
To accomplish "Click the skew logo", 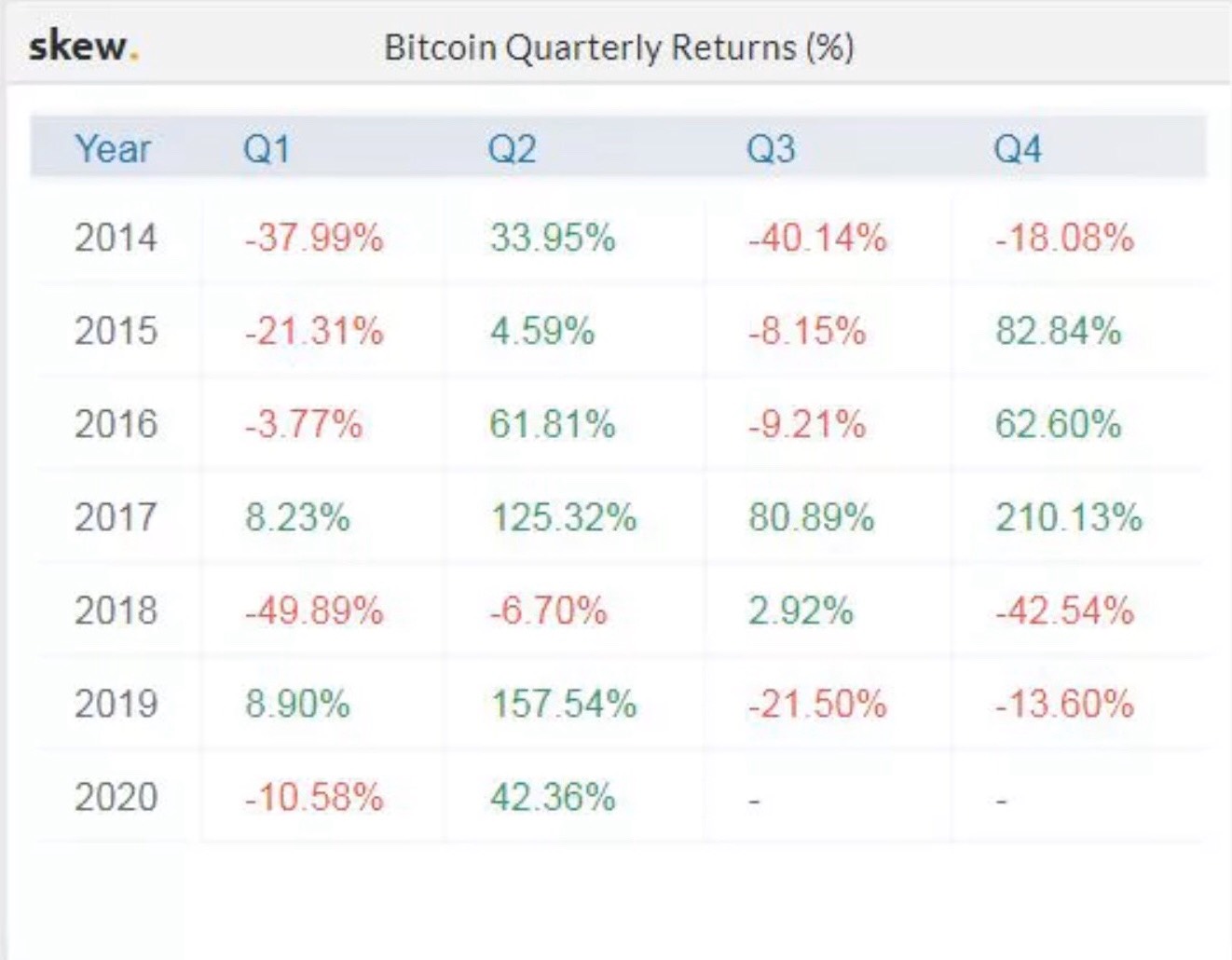I will tap(84, 46).
